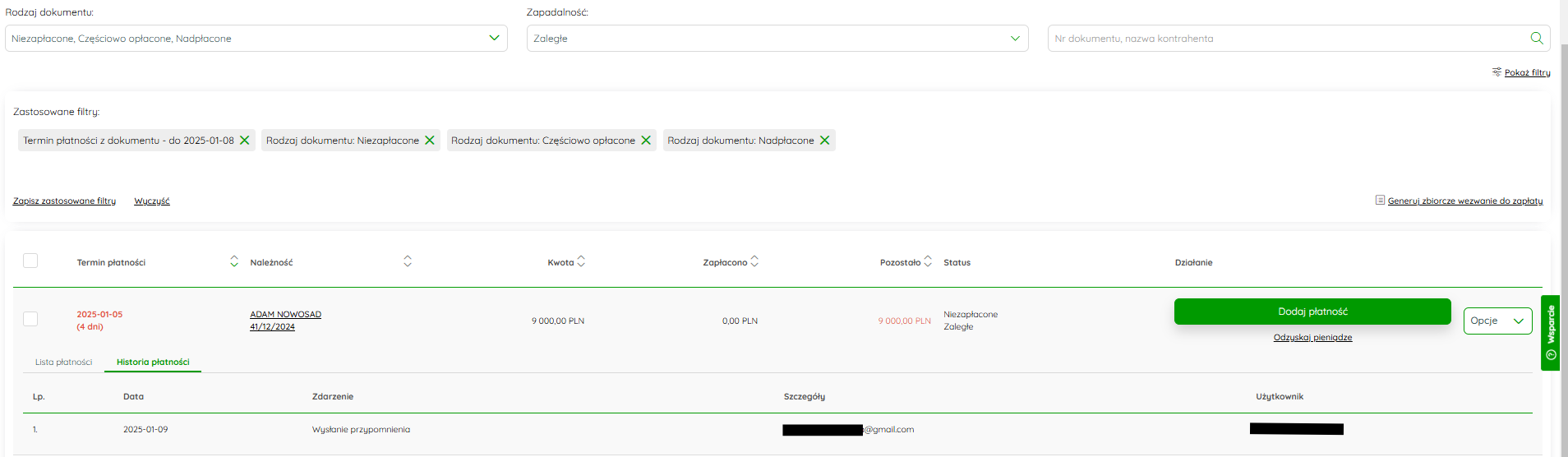Switch to Lista płatności tab
Viewport: 1568px width, 457px height.
click(x=63, y=362)
